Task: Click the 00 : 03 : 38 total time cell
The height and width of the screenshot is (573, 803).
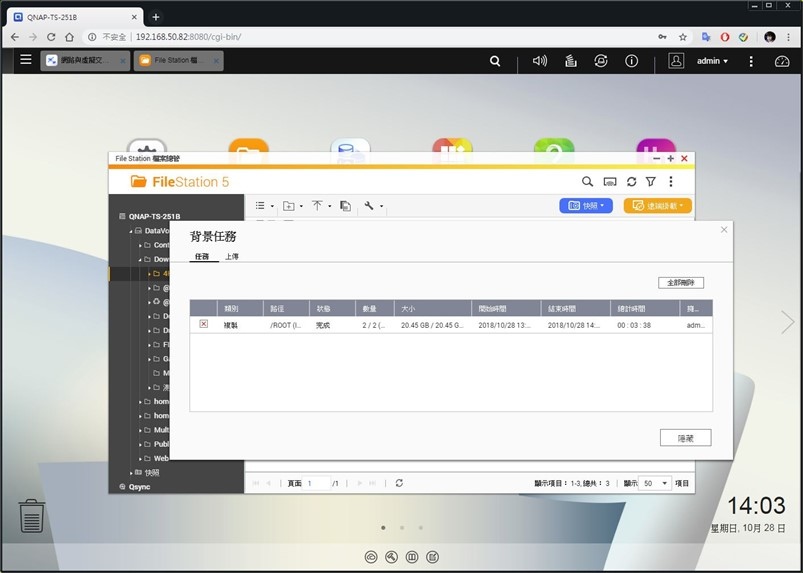Action: [634, 325]
